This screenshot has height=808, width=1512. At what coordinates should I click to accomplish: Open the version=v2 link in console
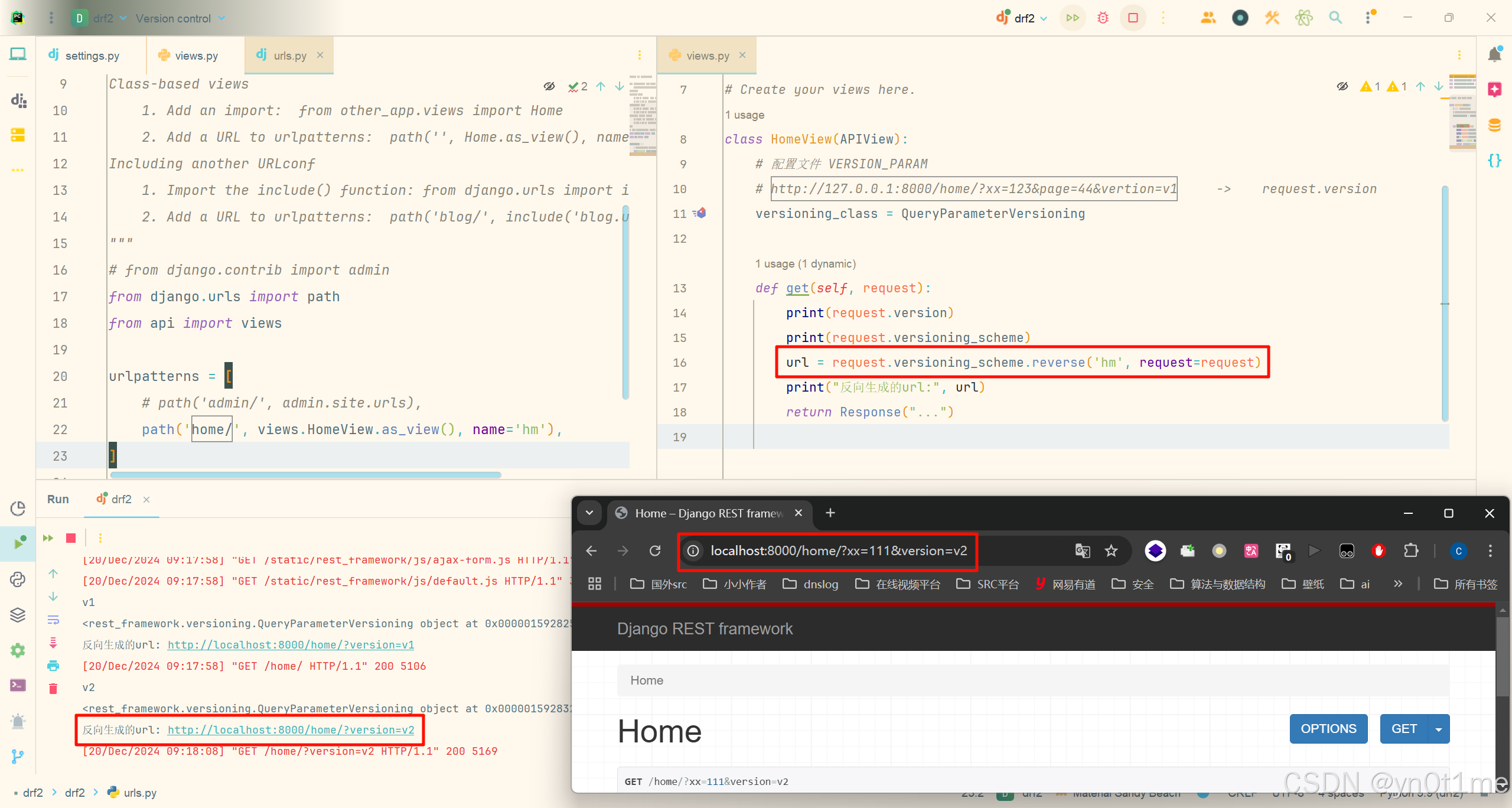click(x=291, y=730)
